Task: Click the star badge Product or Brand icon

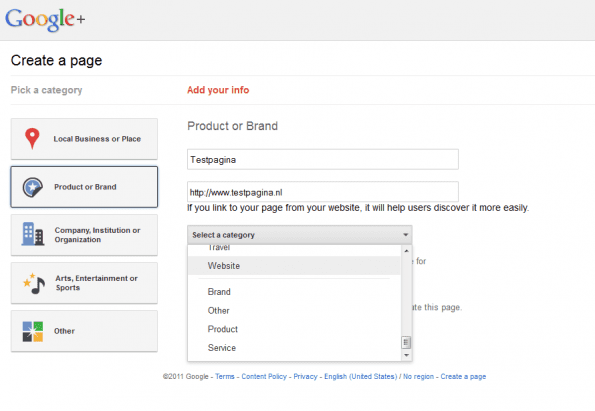Action: 33,187
